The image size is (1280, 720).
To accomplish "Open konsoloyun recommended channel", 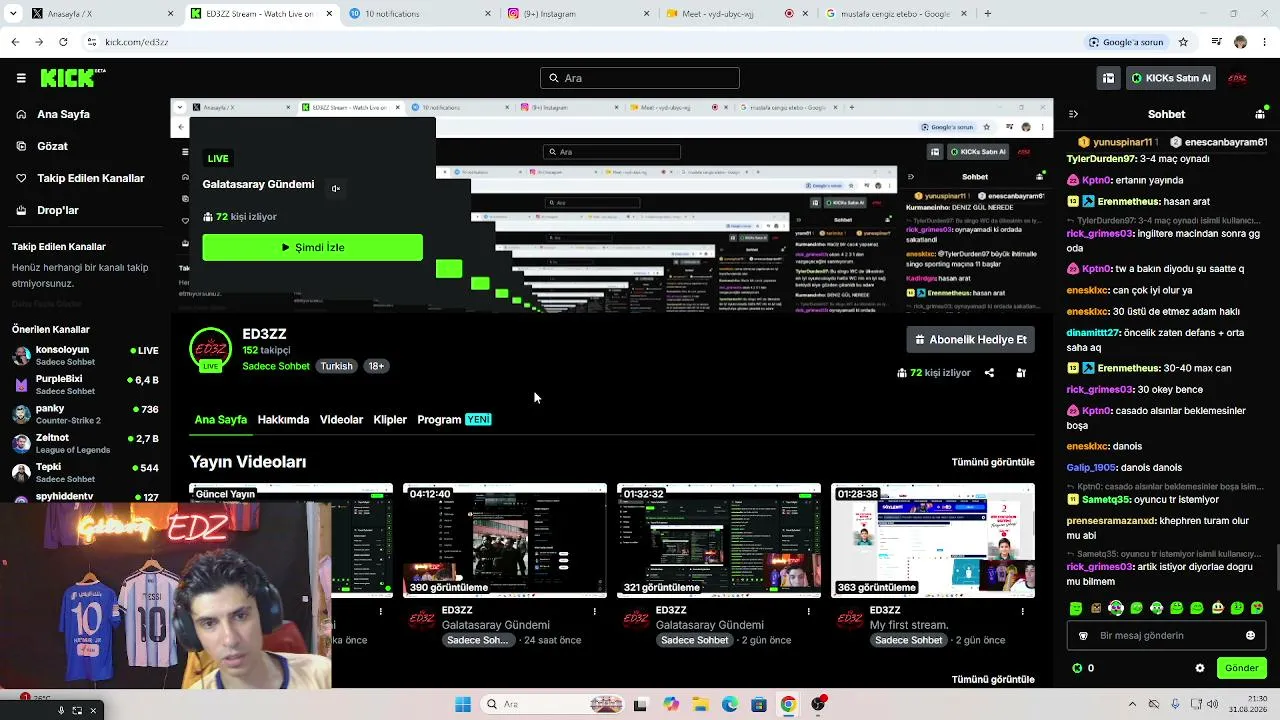I will click(85, 356).
